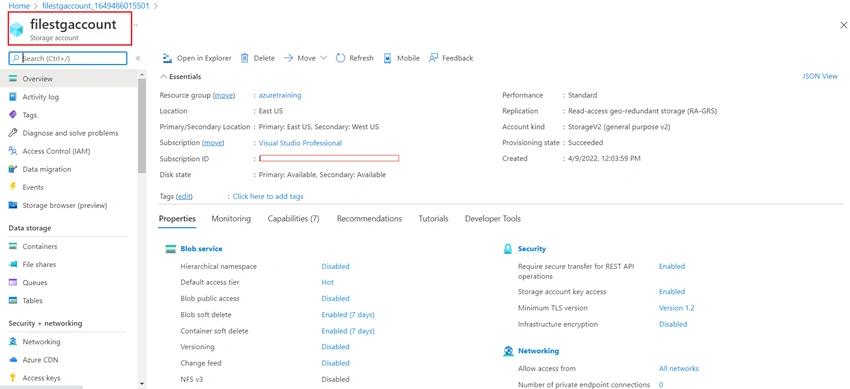Click the Security section heading link
850x389 pixels.
click(x=532, y=249)
